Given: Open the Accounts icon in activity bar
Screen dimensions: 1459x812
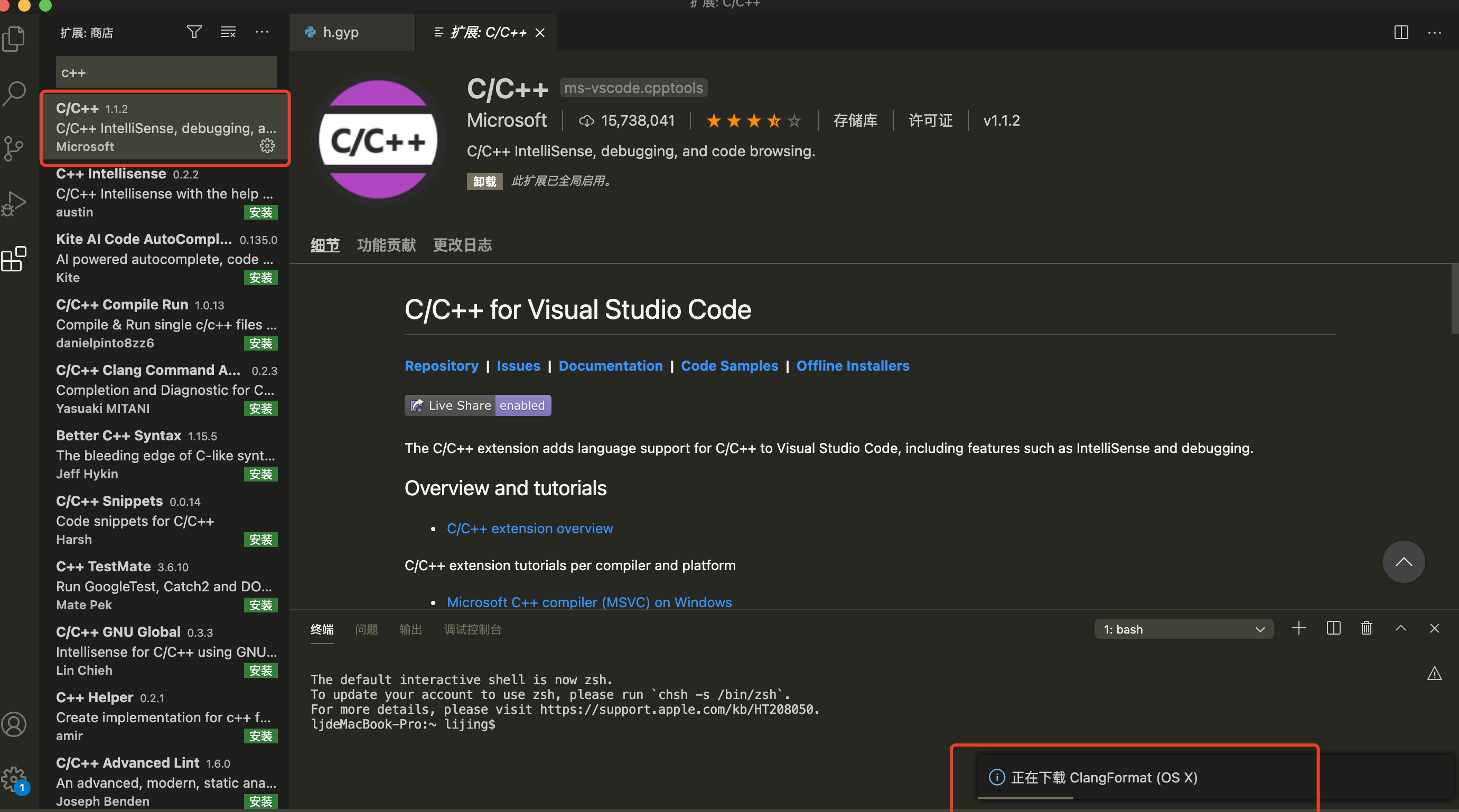Looking at the screenshot, I should (x=14, y=724).
